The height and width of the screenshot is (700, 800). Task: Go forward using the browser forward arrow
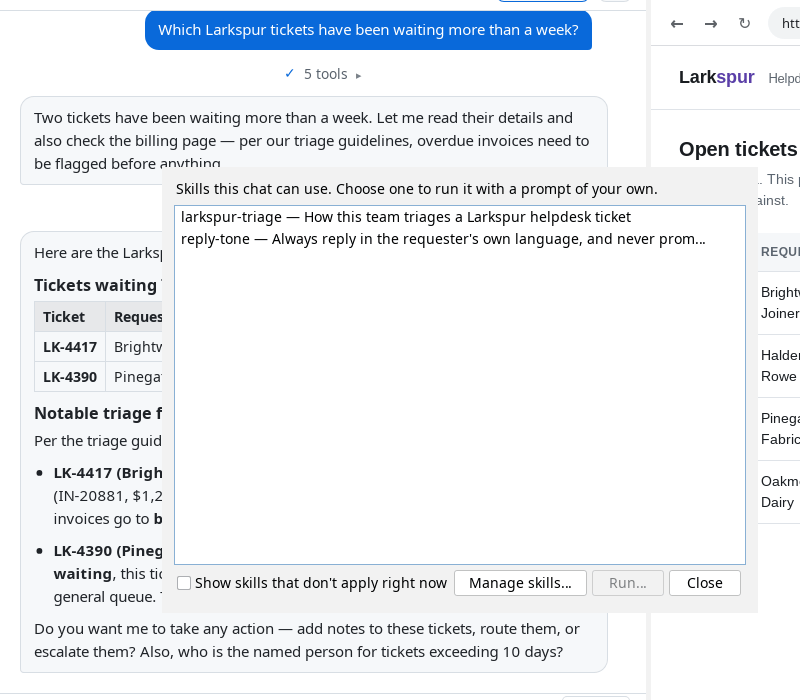point(711,23)
